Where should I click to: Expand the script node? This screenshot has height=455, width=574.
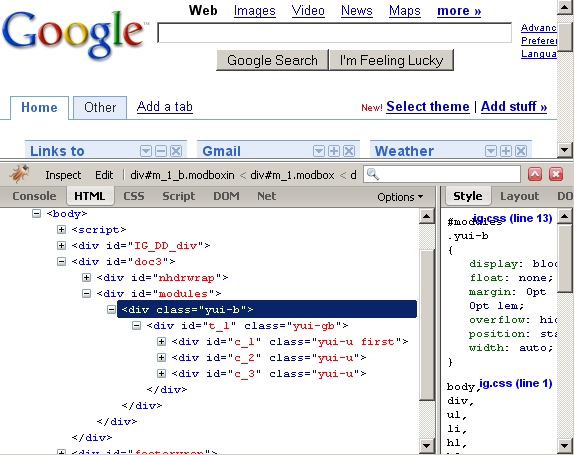point(62,230)
